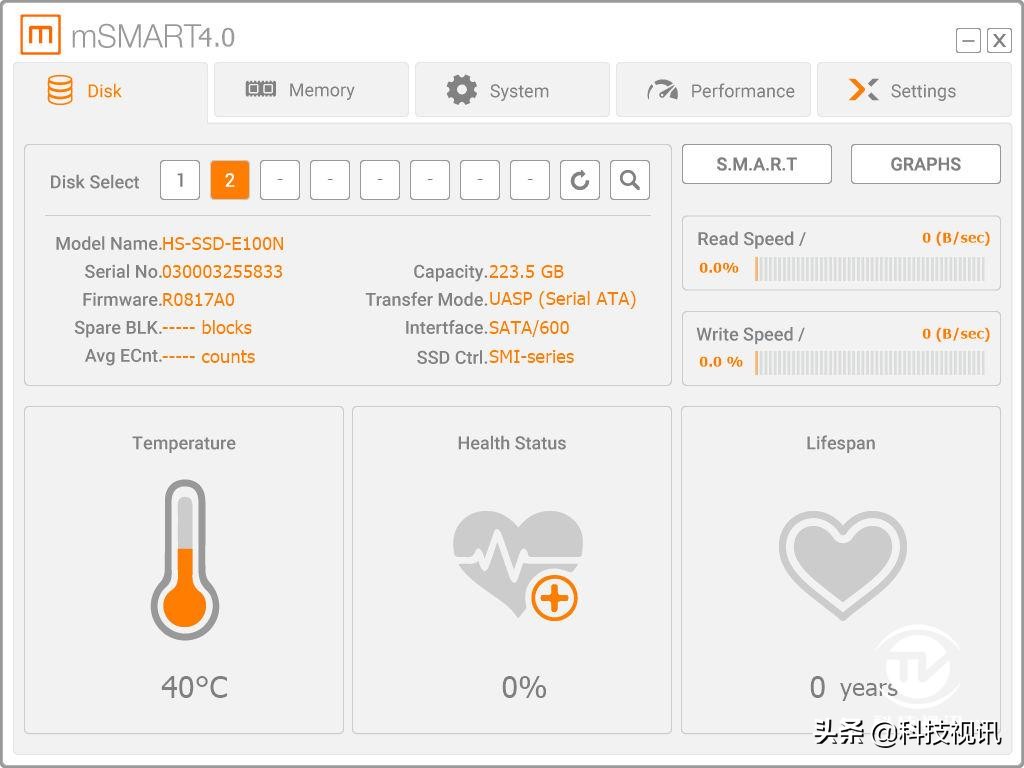This screenshot has height=768, width=1024.
Task: Switch to the Memory tab
Action: point(311,90)
